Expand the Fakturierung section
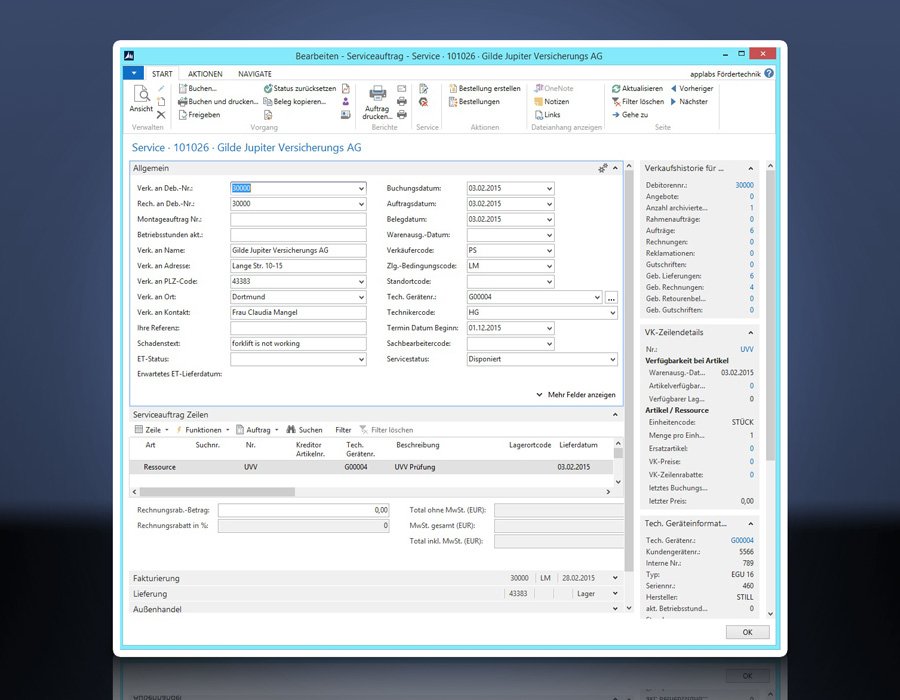Screen dimensions: 900x700 pyautogui.click(x=615, y=578)
